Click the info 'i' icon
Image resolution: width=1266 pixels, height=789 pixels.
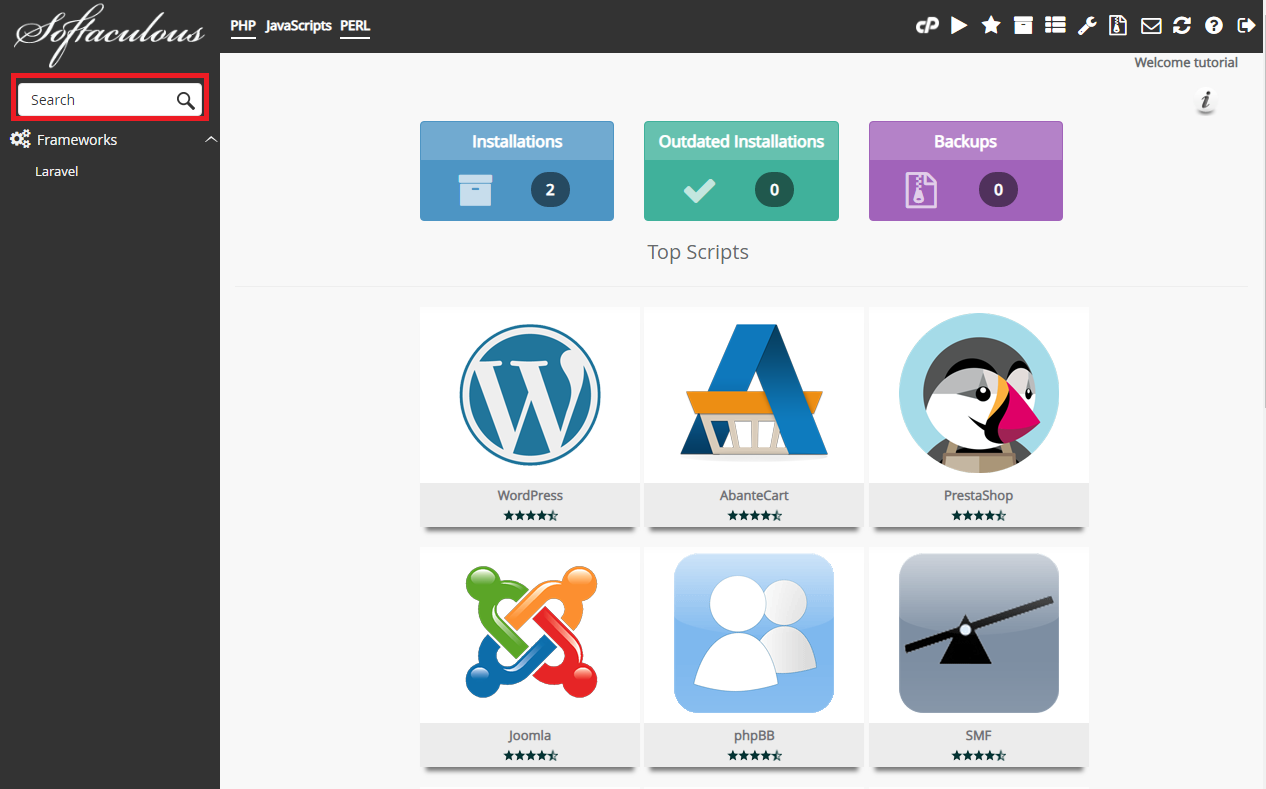pos(1206,100)
